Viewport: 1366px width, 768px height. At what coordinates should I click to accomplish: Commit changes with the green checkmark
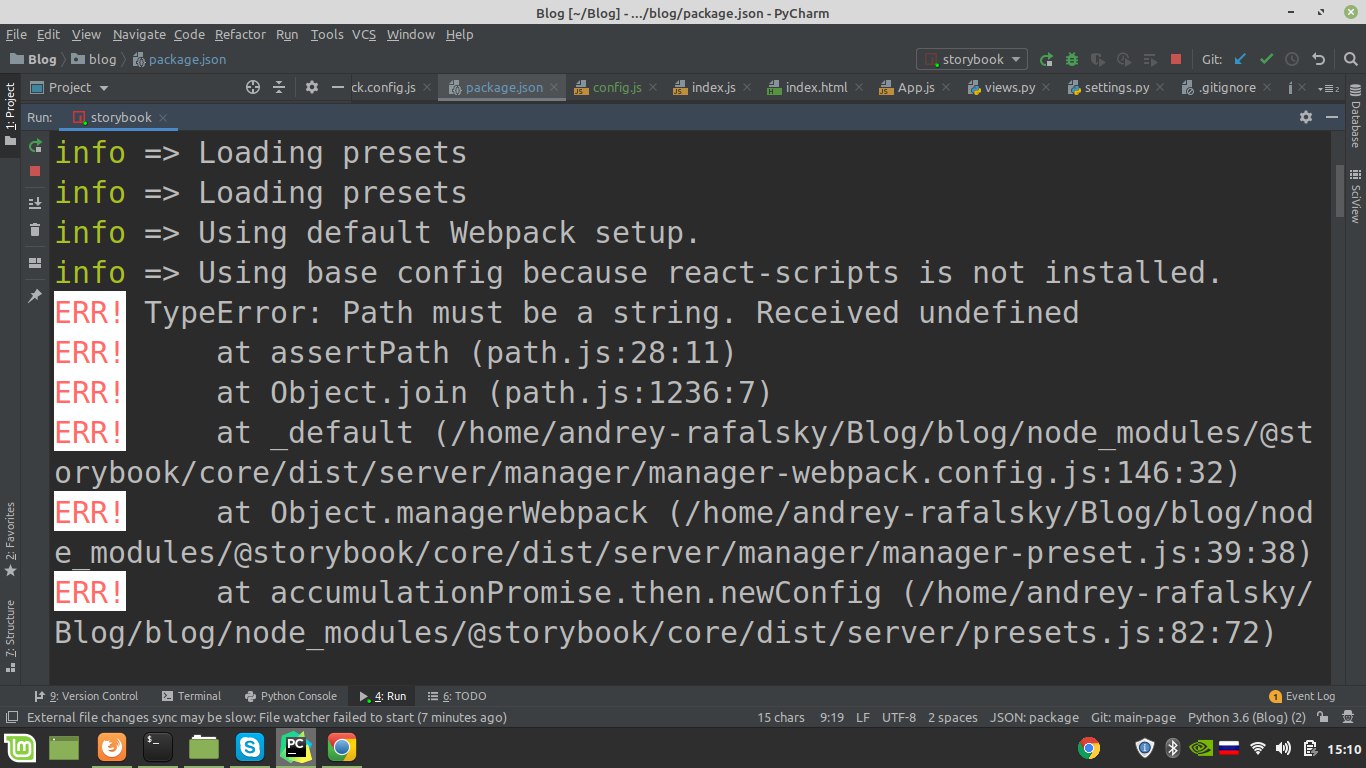pos(1266,60)
